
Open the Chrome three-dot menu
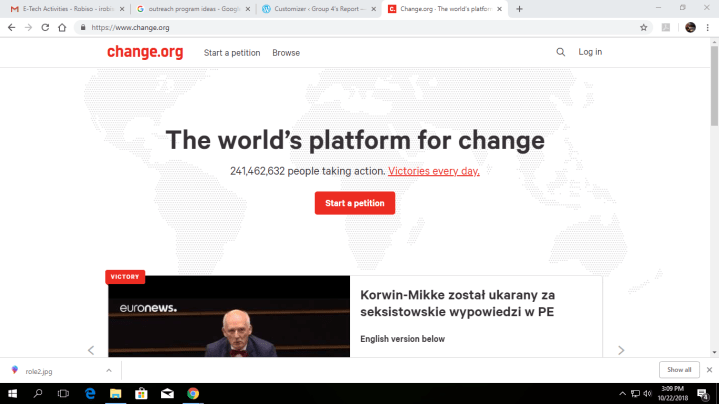click(x=708, y=28)
